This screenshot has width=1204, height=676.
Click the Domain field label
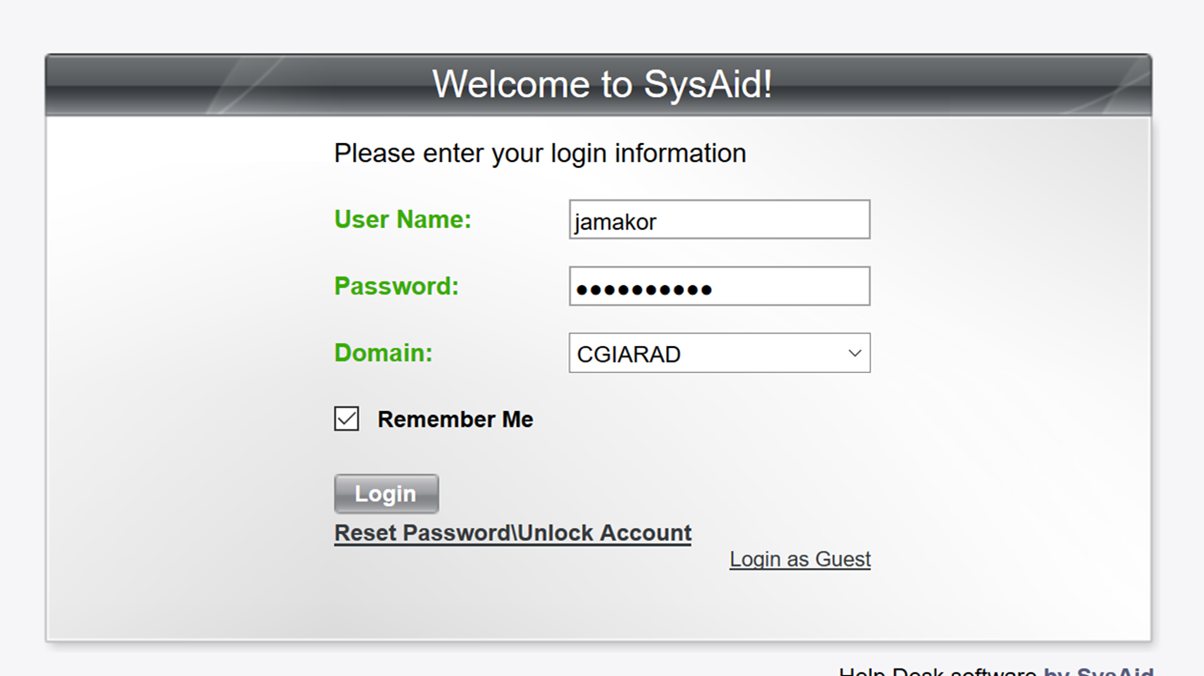pyautogui.click(x=383, y=353)
